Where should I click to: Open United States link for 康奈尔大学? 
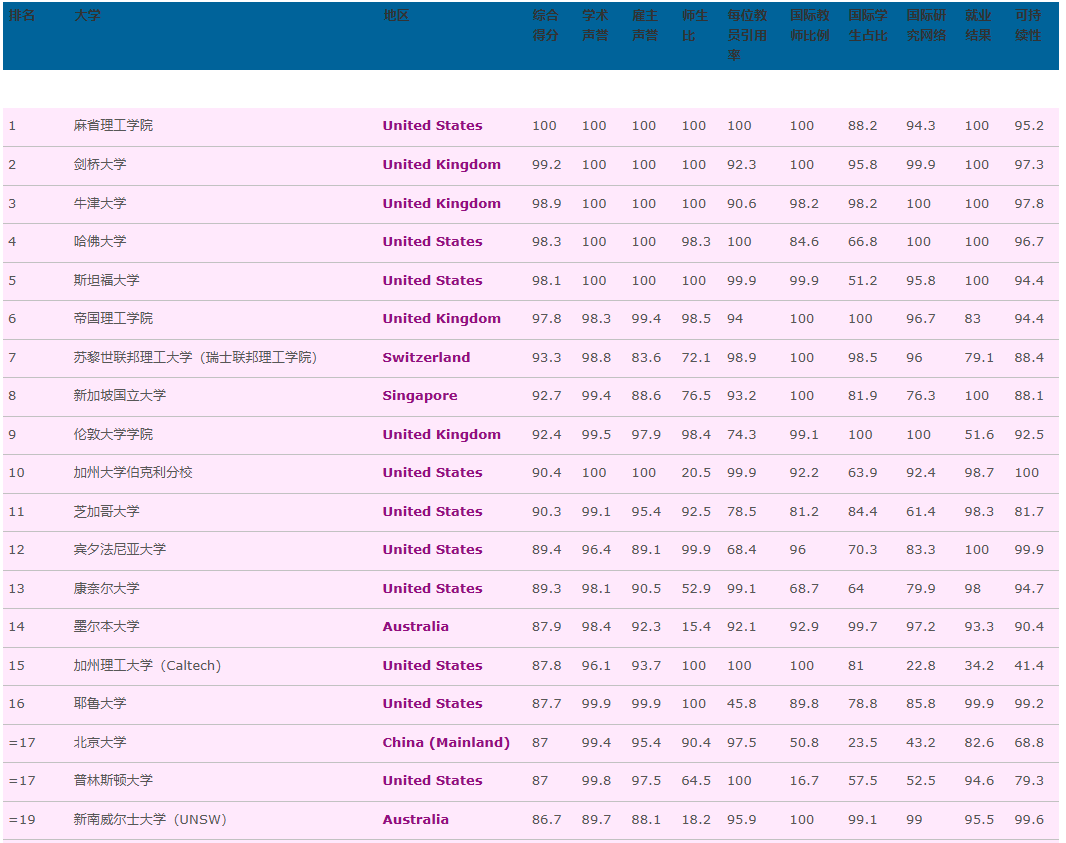(x=432, y=588)
